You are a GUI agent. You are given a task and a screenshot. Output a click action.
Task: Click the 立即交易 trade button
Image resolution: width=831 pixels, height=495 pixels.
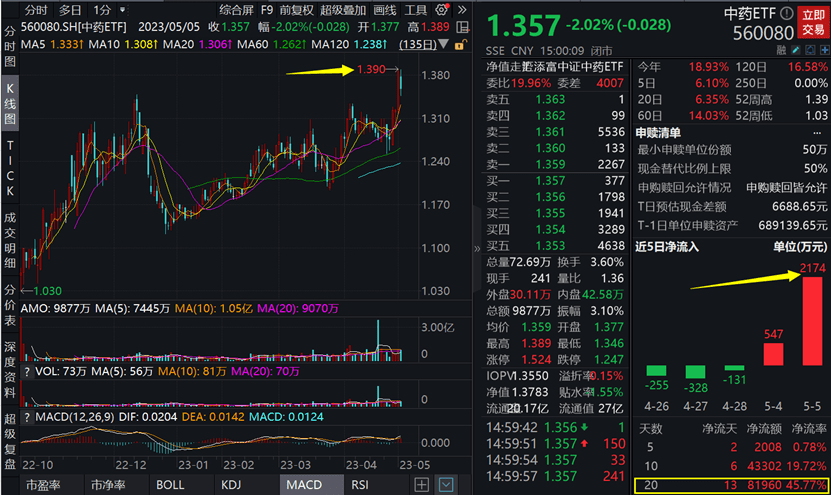[x=813, y=22]
